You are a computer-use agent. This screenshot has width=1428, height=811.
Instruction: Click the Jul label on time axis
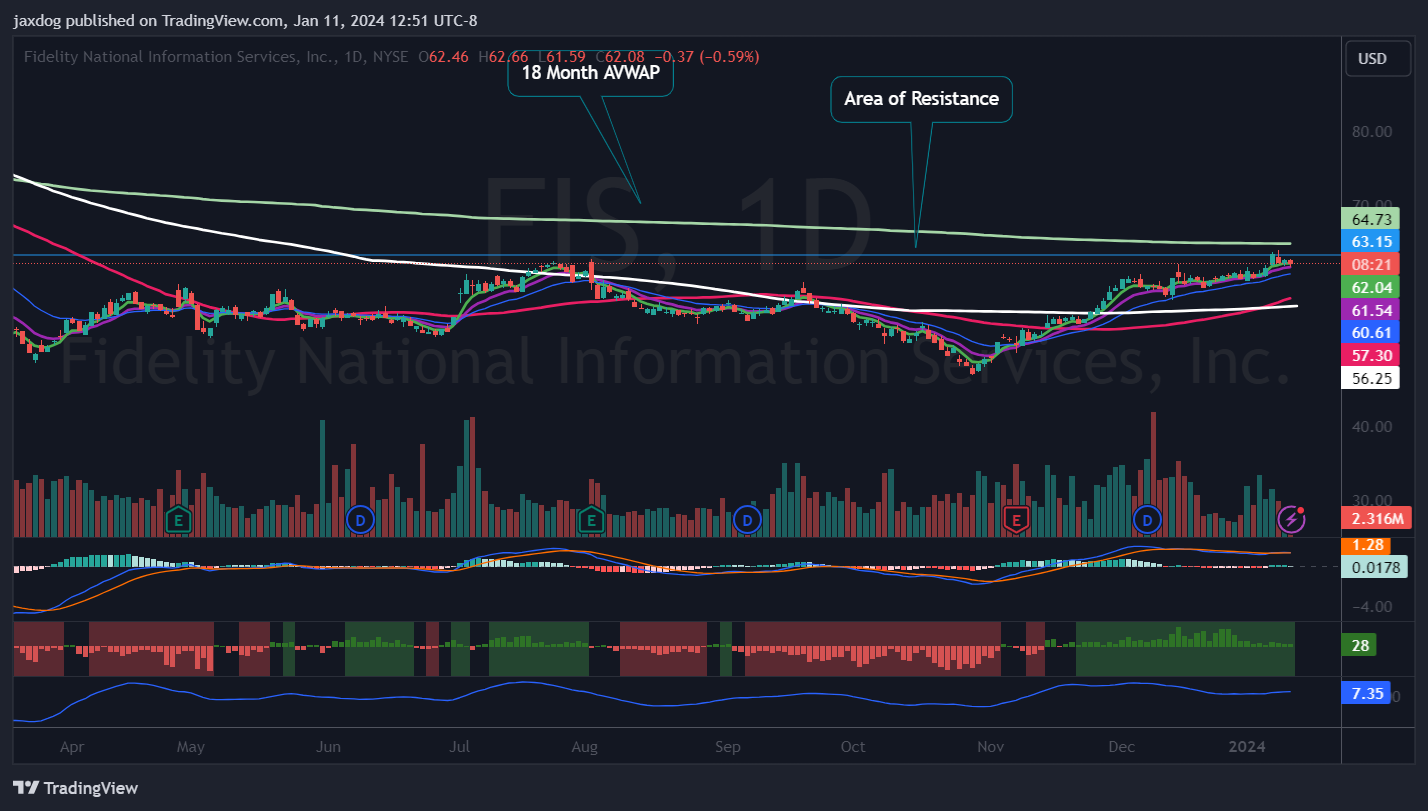460,747
